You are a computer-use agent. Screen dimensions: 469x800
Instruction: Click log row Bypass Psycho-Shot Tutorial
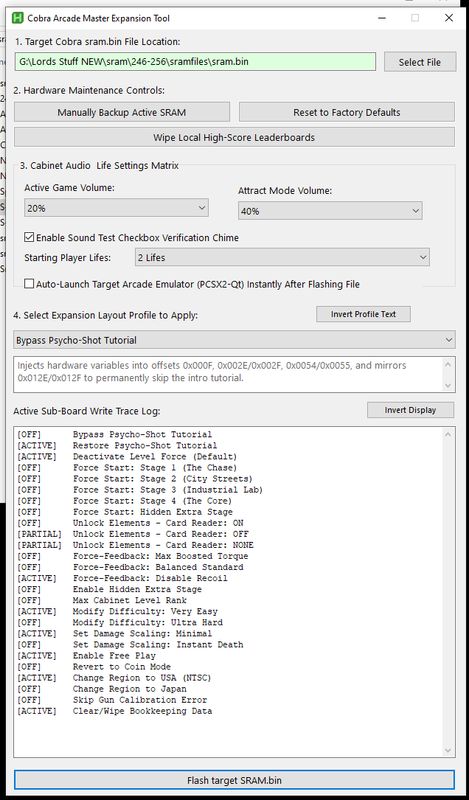point(115,435)
